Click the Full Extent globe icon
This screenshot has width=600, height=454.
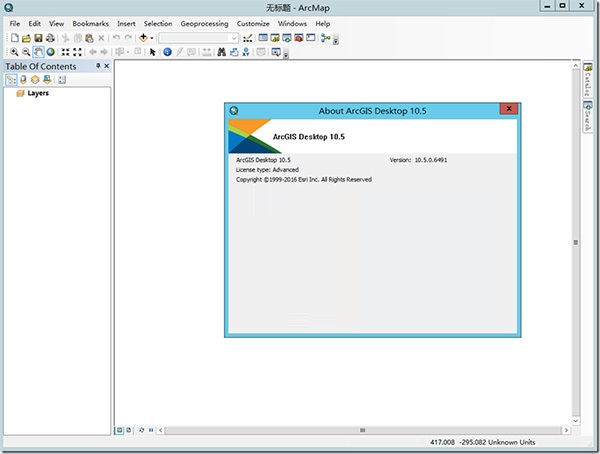point(50,52)
